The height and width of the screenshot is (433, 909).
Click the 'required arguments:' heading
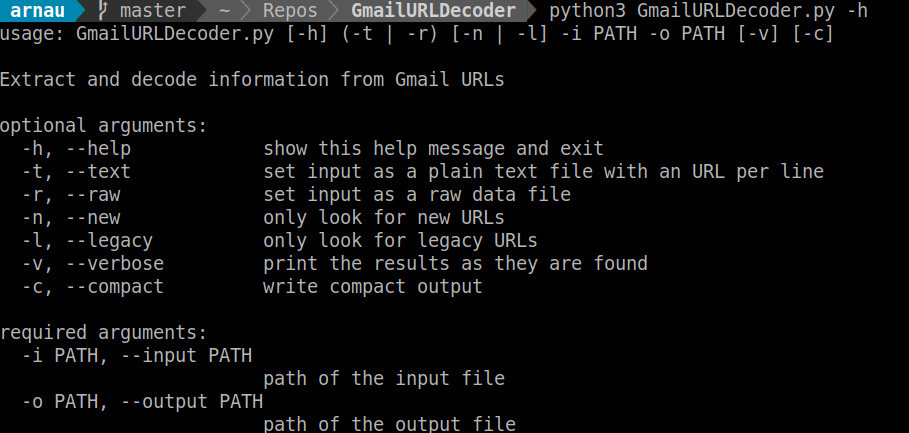click(104, 332)
